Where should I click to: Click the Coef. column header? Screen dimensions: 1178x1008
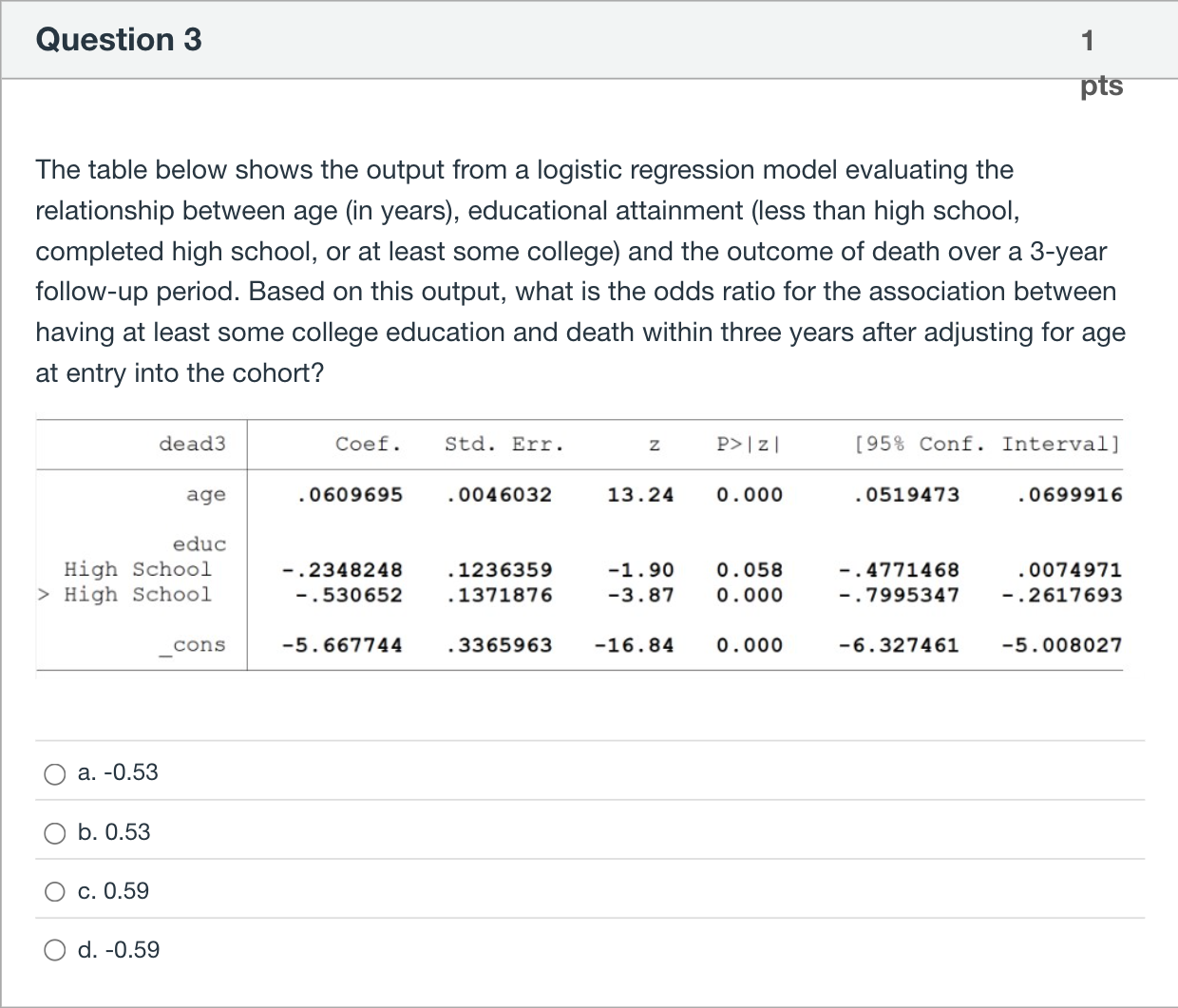click(x=368, y=444)
